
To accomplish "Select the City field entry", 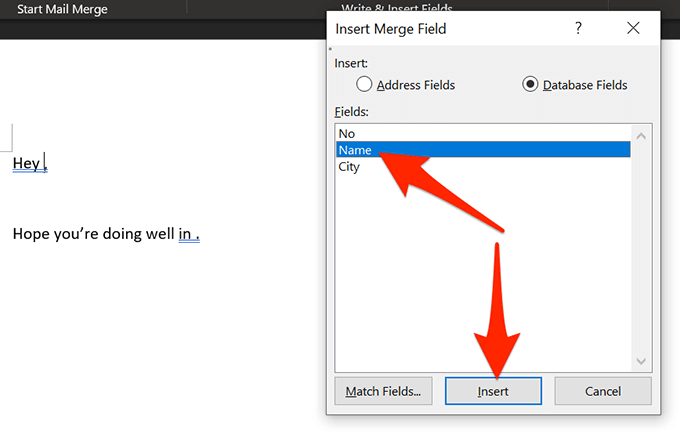I will coord(349,167).
